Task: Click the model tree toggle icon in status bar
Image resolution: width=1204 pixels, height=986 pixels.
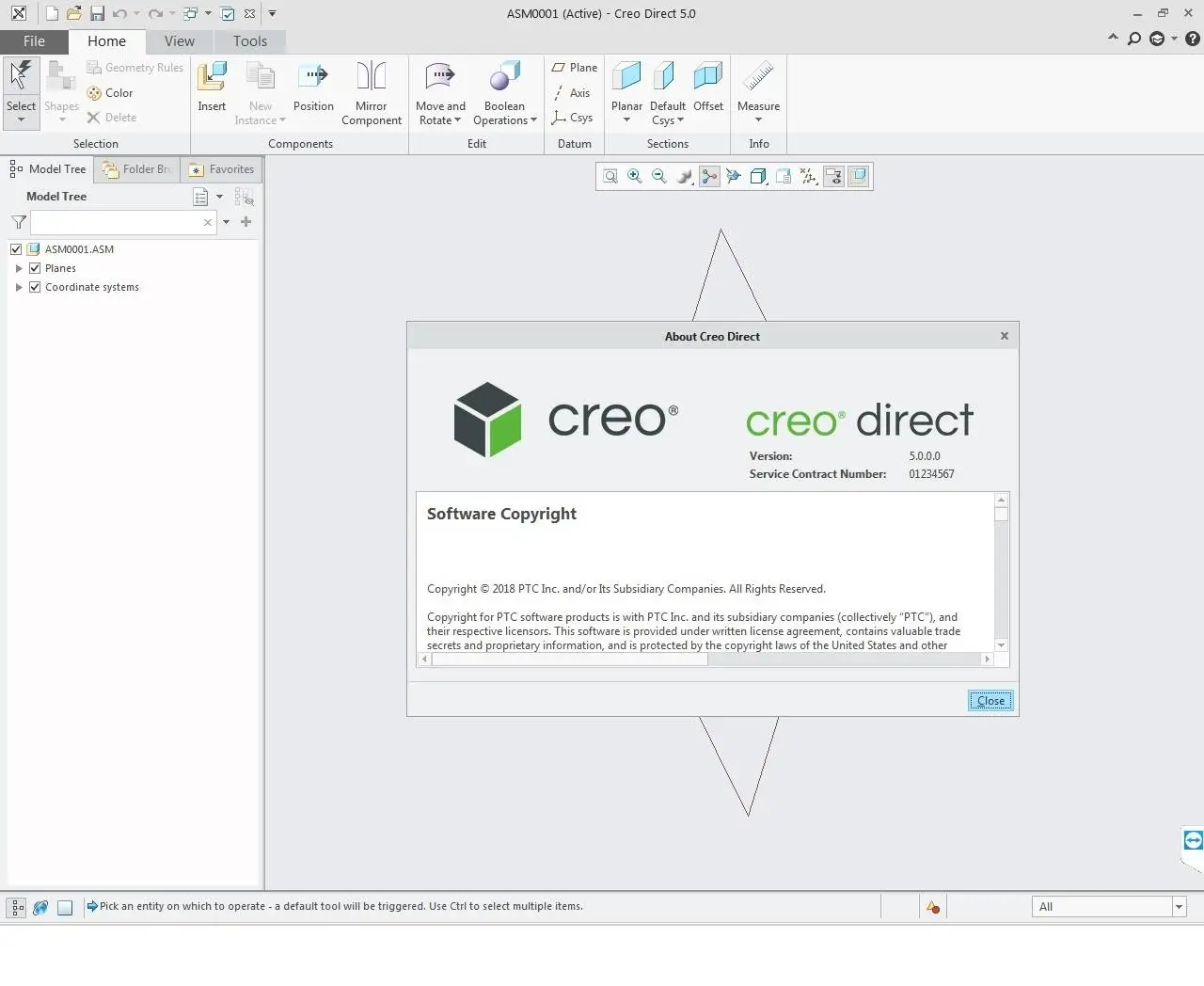Action: pos(17,908)
